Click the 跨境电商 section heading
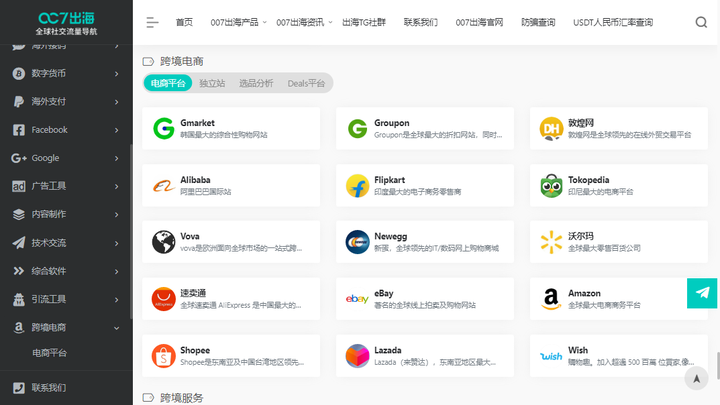Viewport: 720px width, 405px height. pyautogui.click(x=181, y=61)
